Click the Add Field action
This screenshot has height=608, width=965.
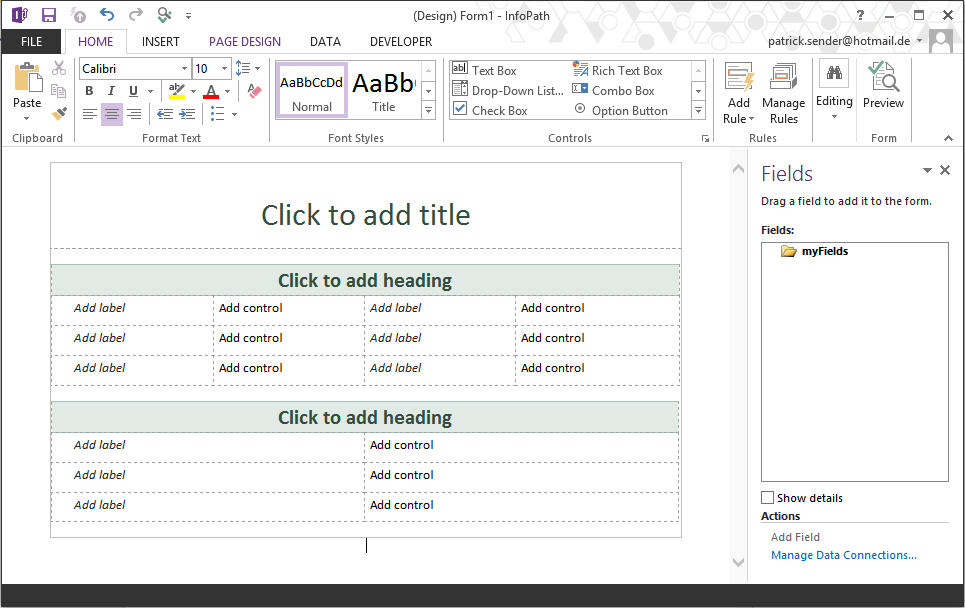(795, 537)
